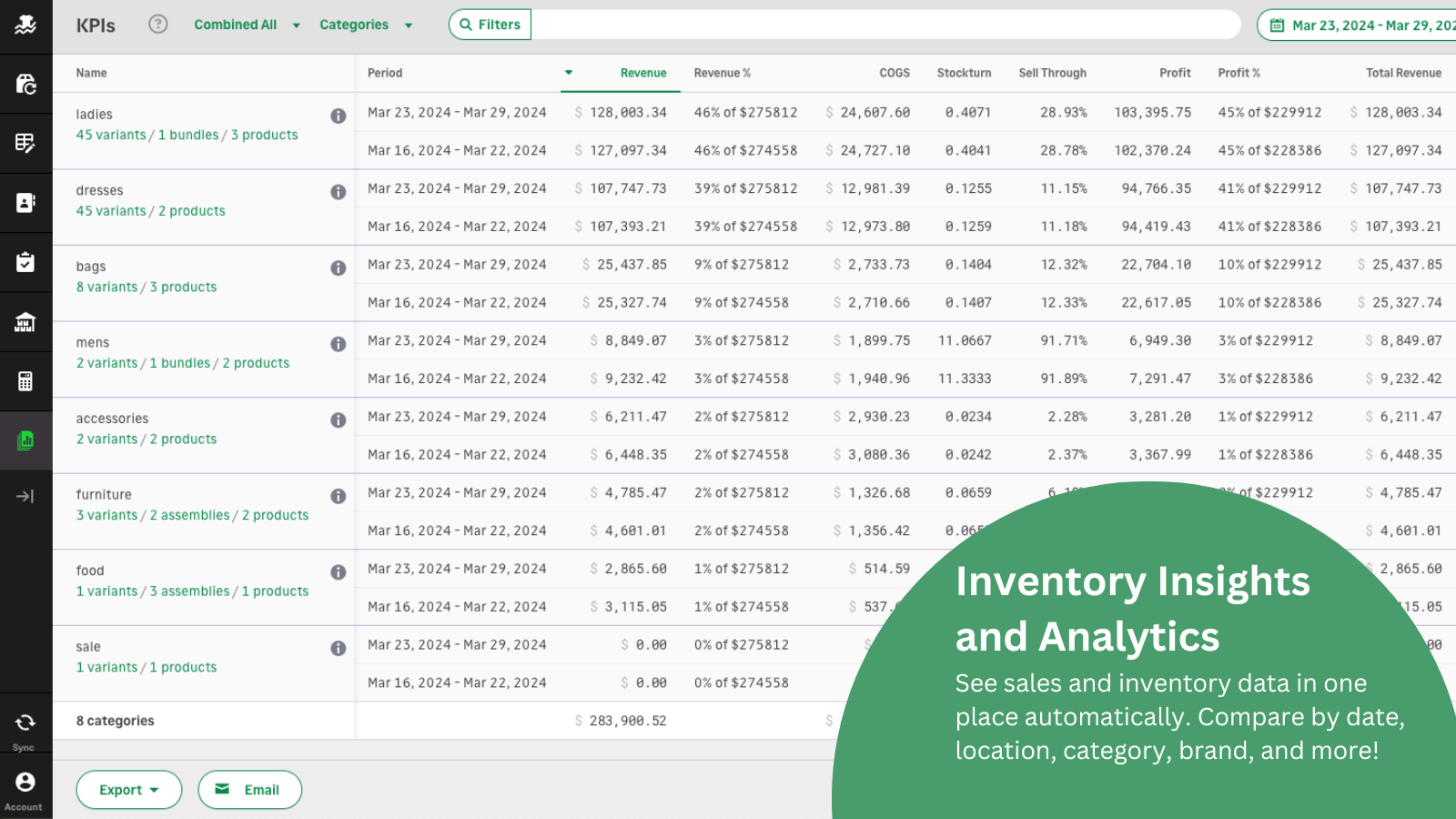This screenshot has width=1456, height=819.
Task: Select the calculator icon in the sidebar
Action: click(x=25, y=380)
